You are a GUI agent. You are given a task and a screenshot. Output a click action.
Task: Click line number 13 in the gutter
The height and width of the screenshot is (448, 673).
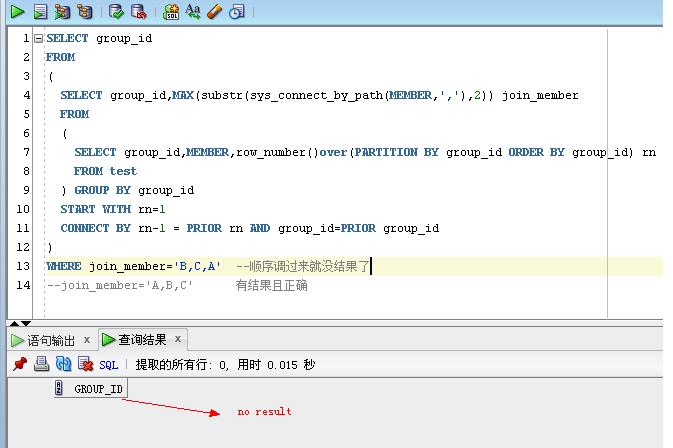23,266
